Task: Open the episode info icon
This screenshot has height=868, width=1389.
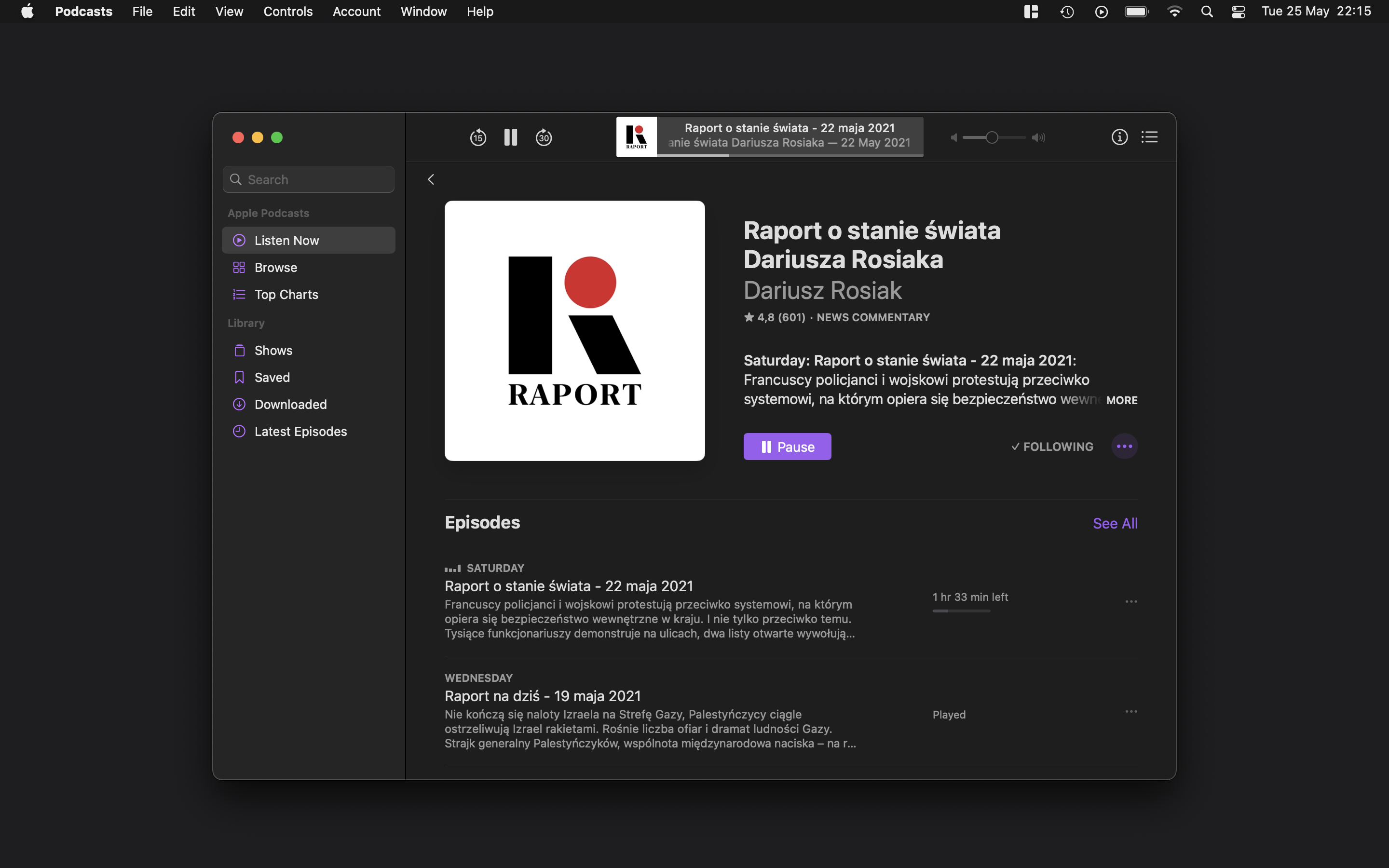Action: pyautogui.click(x=1119, y=137)
